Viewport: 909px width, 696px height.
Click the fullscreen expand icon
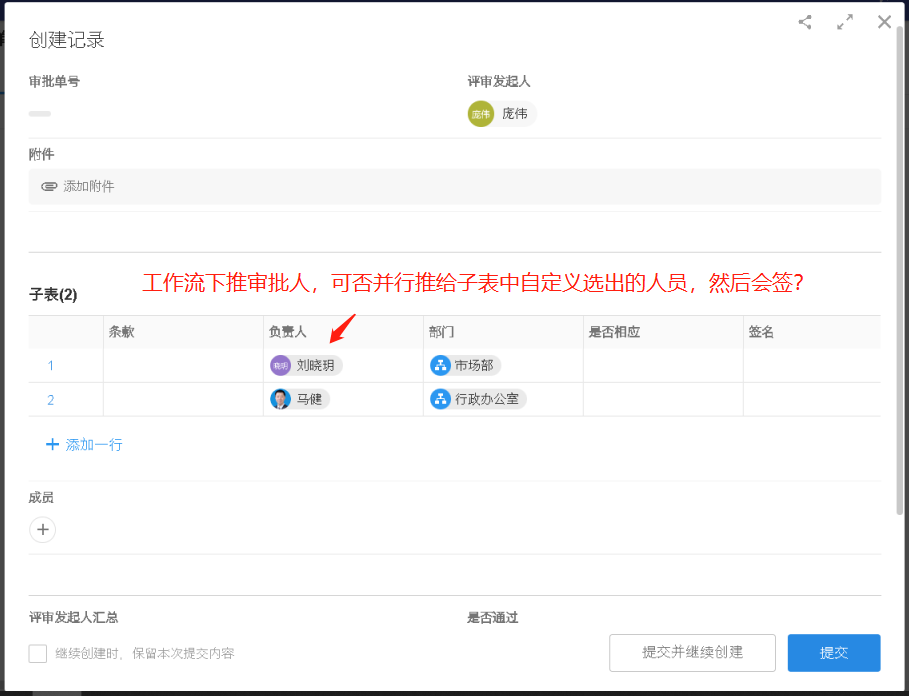pos(844,21)
